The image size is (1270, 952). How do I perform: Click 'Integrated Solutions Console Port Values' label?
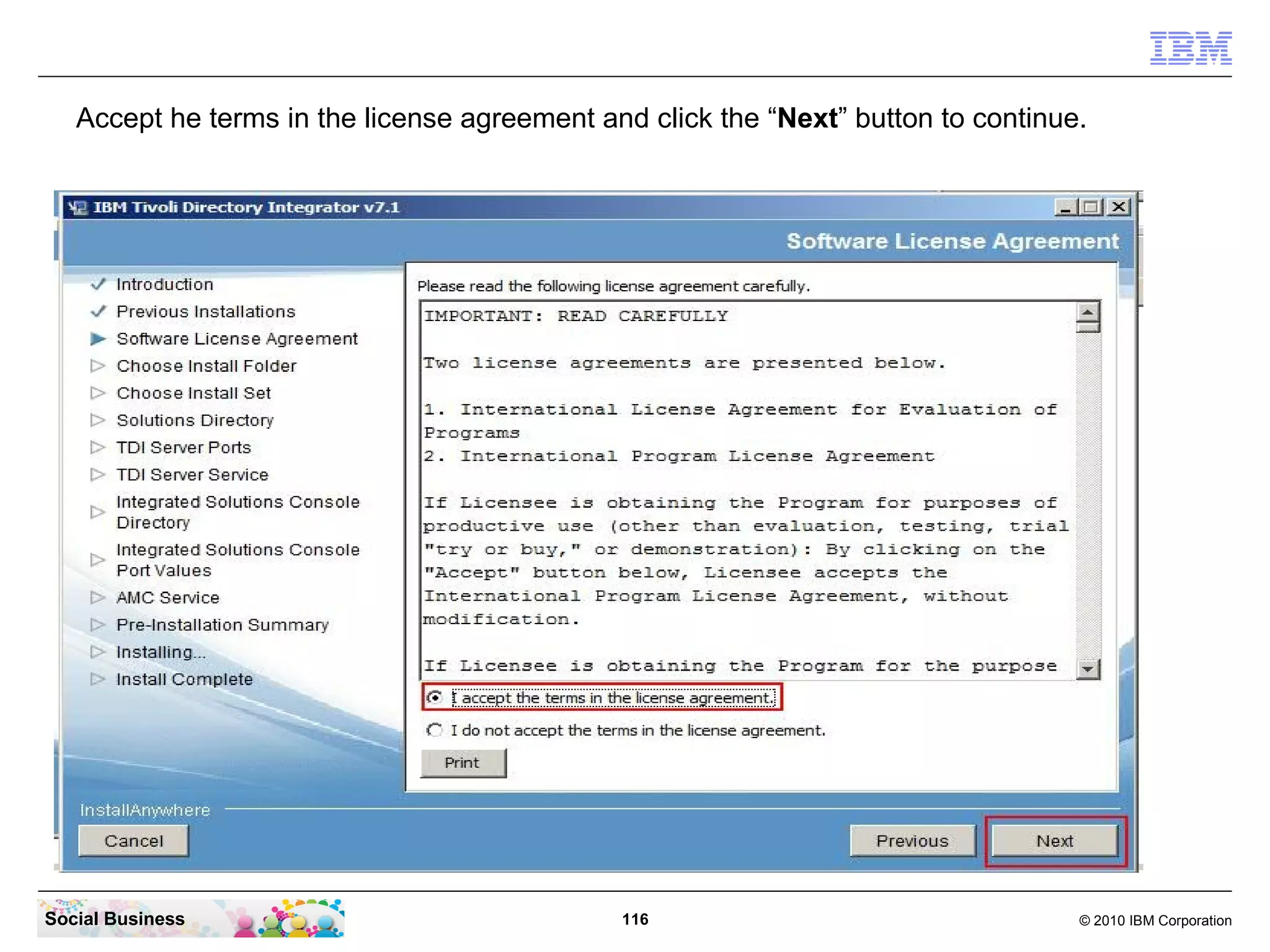tap(238, 560)
